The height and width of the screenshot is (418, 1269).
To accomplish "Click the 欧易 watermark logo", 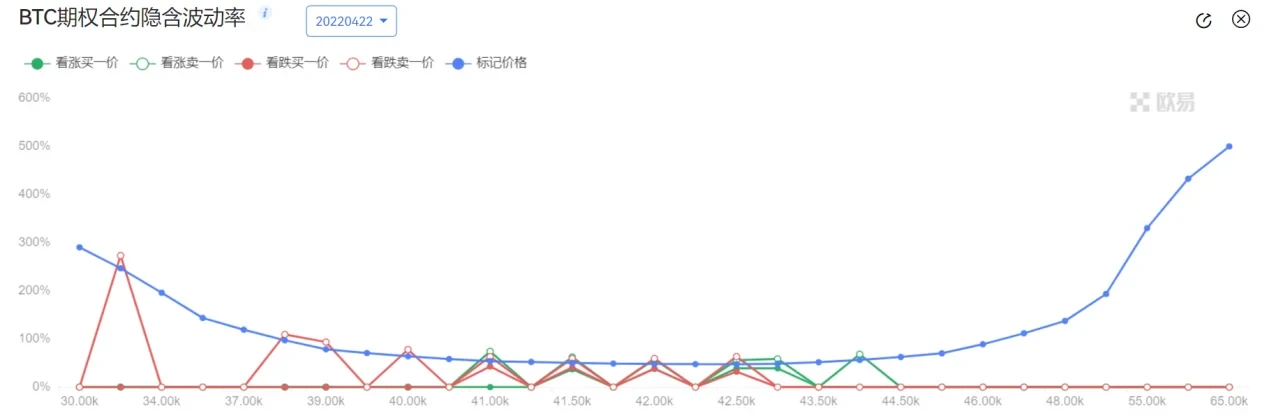I will click(x=1162, y=101).
